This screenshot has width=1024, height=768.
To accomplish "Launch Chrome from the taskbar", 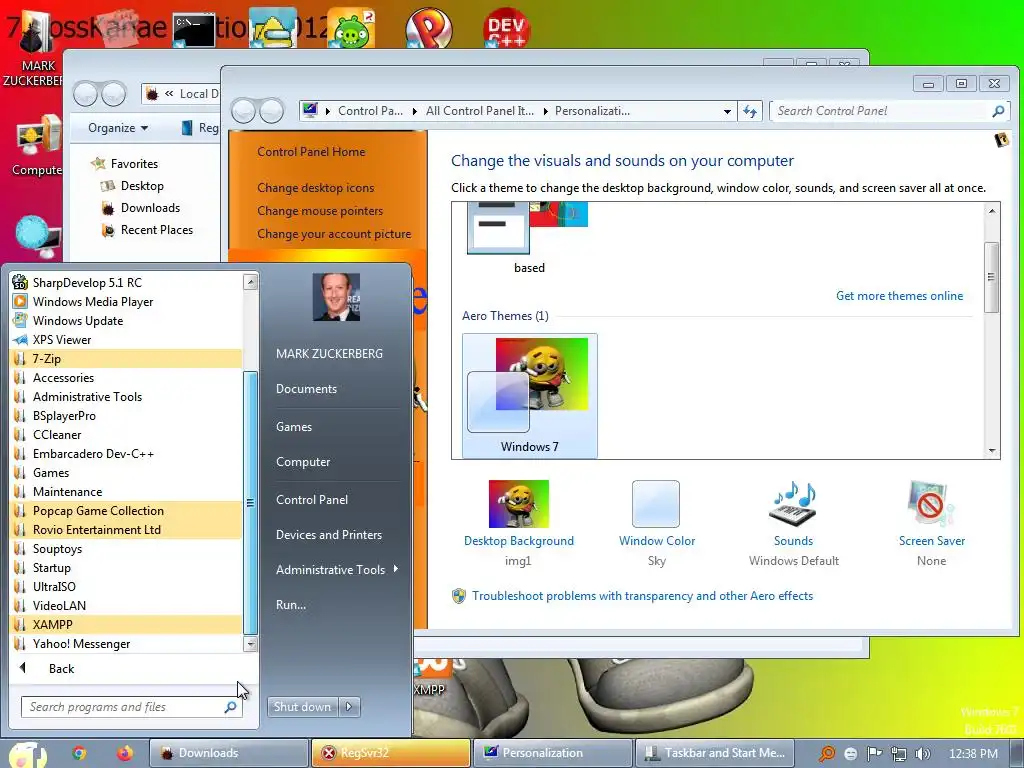I will (x=79, y=753).
